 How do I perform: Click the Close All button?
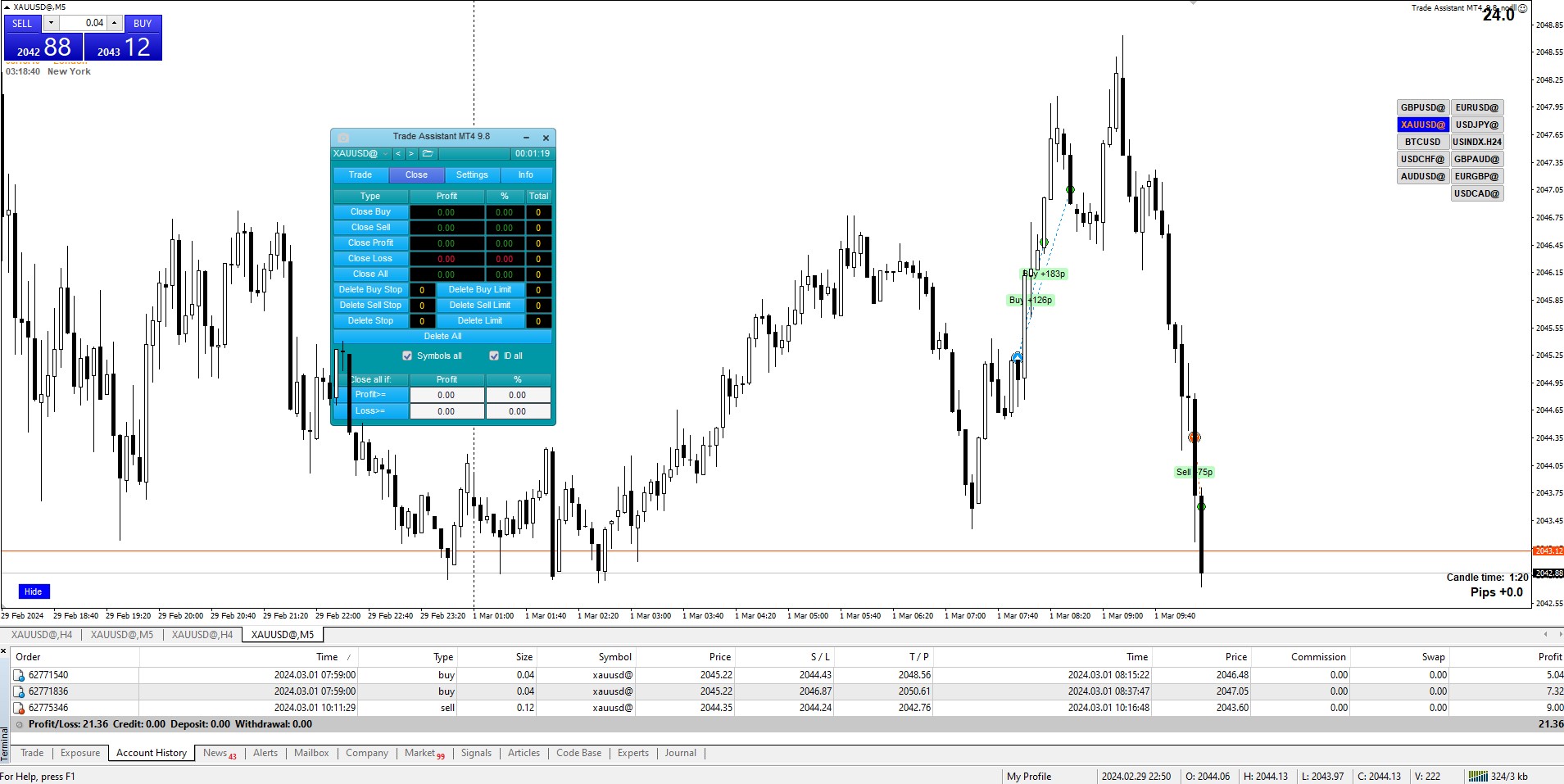(371, 274)
